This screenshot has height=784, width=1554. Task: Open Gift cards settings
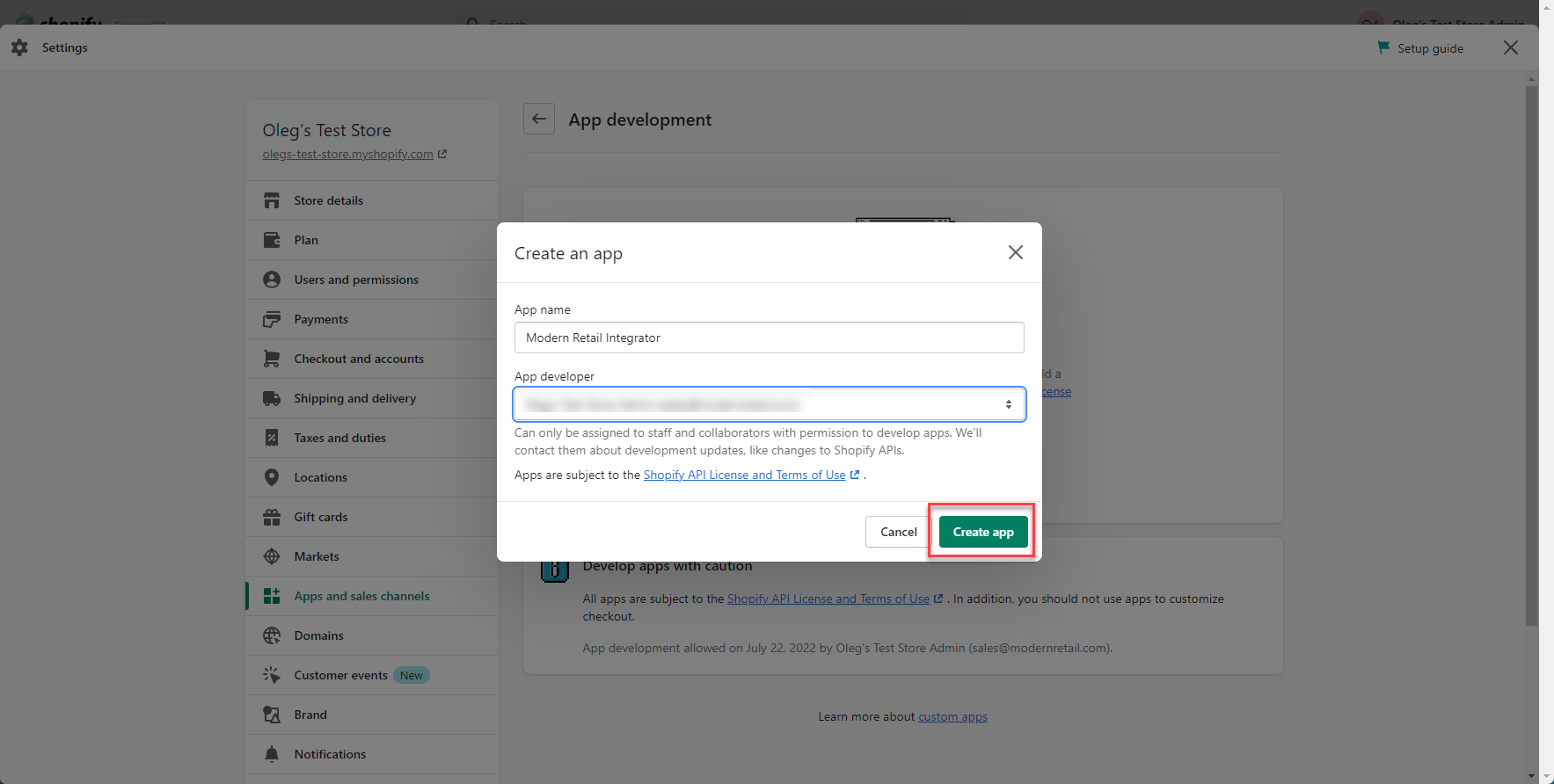click(x=372, y=517)
